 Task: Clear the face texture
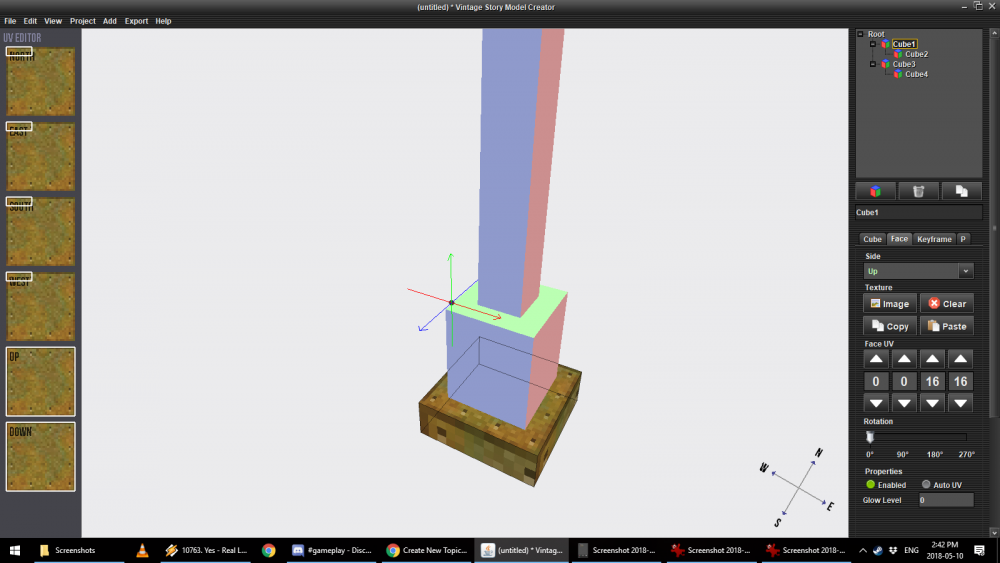tap(946, 303)
